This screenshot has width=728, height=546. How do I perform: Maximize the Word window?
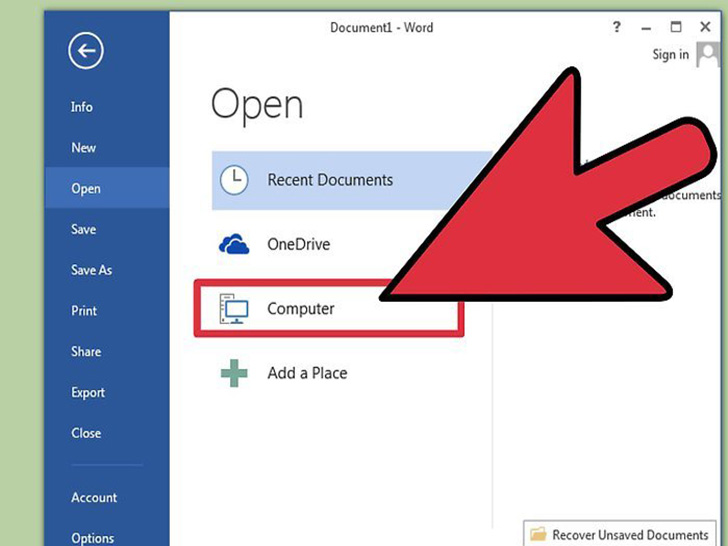(676, 27)
